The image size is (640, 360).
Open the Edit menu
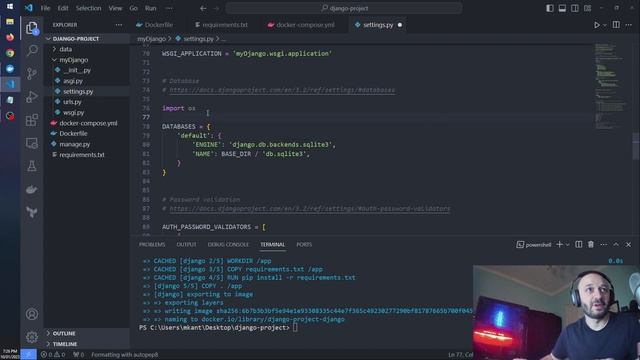pyautogui.click(x=63, y=8)
